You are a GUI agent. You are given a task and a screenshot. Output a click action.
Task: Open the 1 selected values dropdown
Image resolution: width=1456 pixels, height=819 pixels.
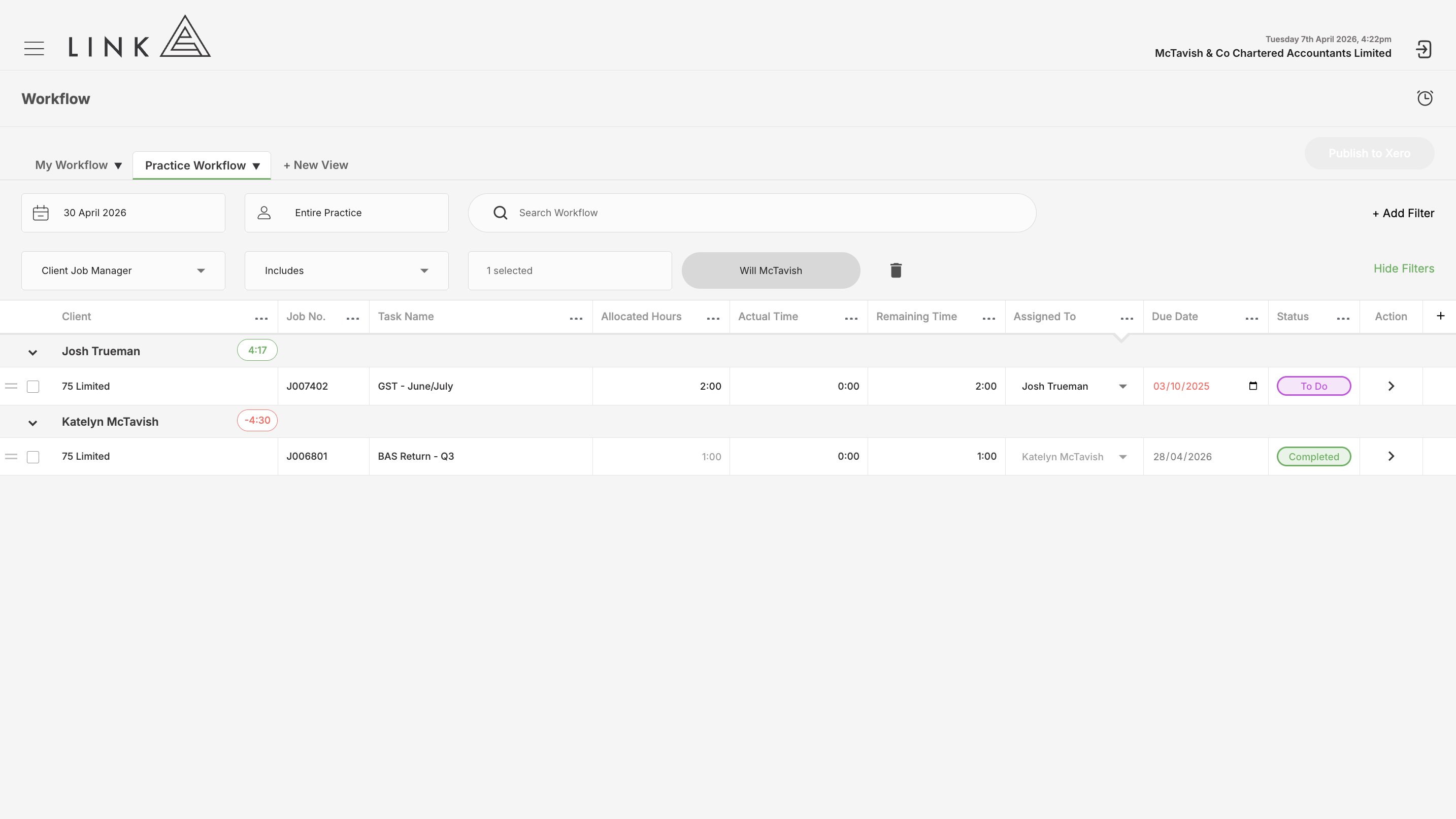[x=570, y=270]
